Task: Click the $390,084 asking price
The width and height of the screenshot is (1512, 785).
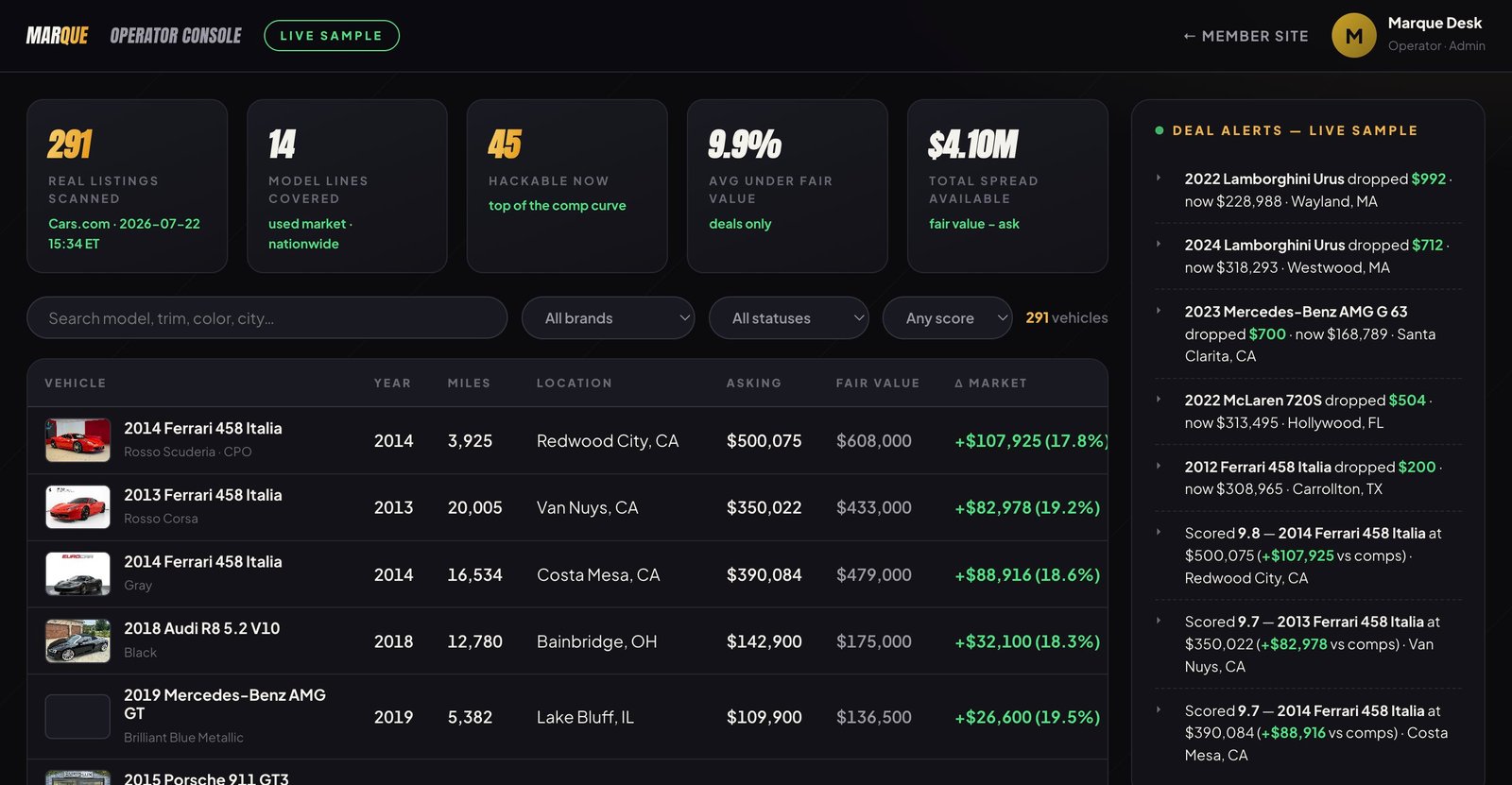Action: 764,575
